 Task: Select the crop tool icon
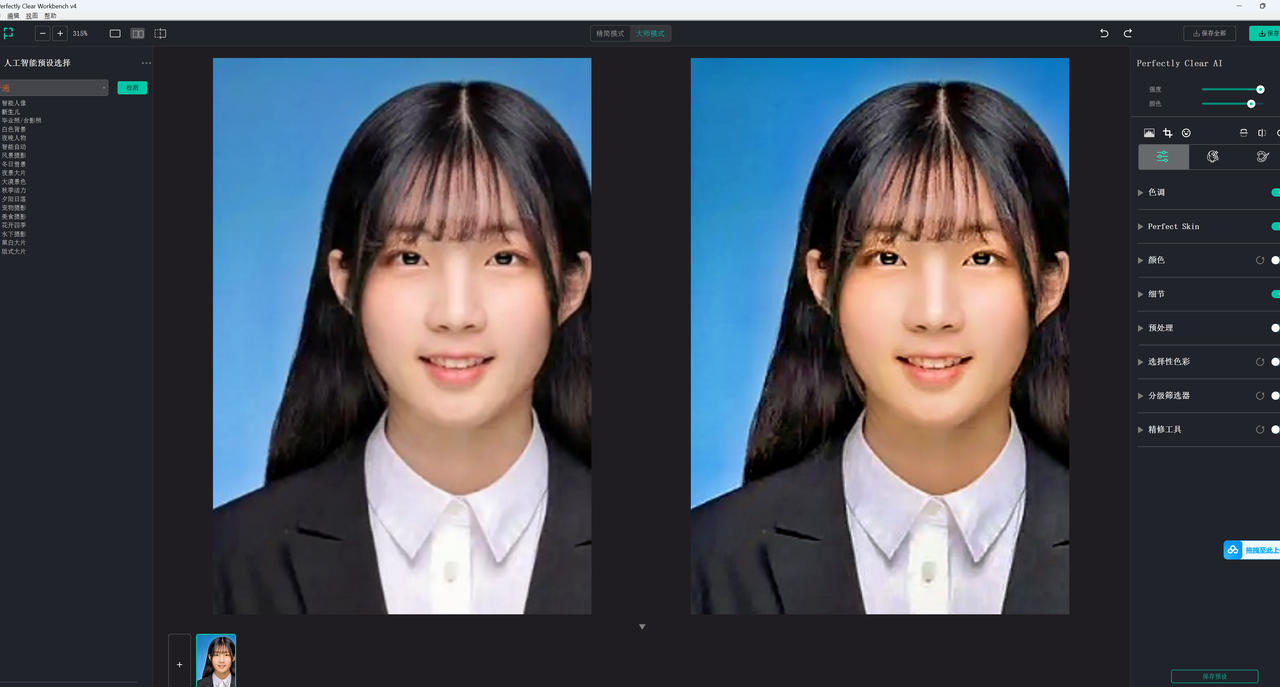[1167, 133]
